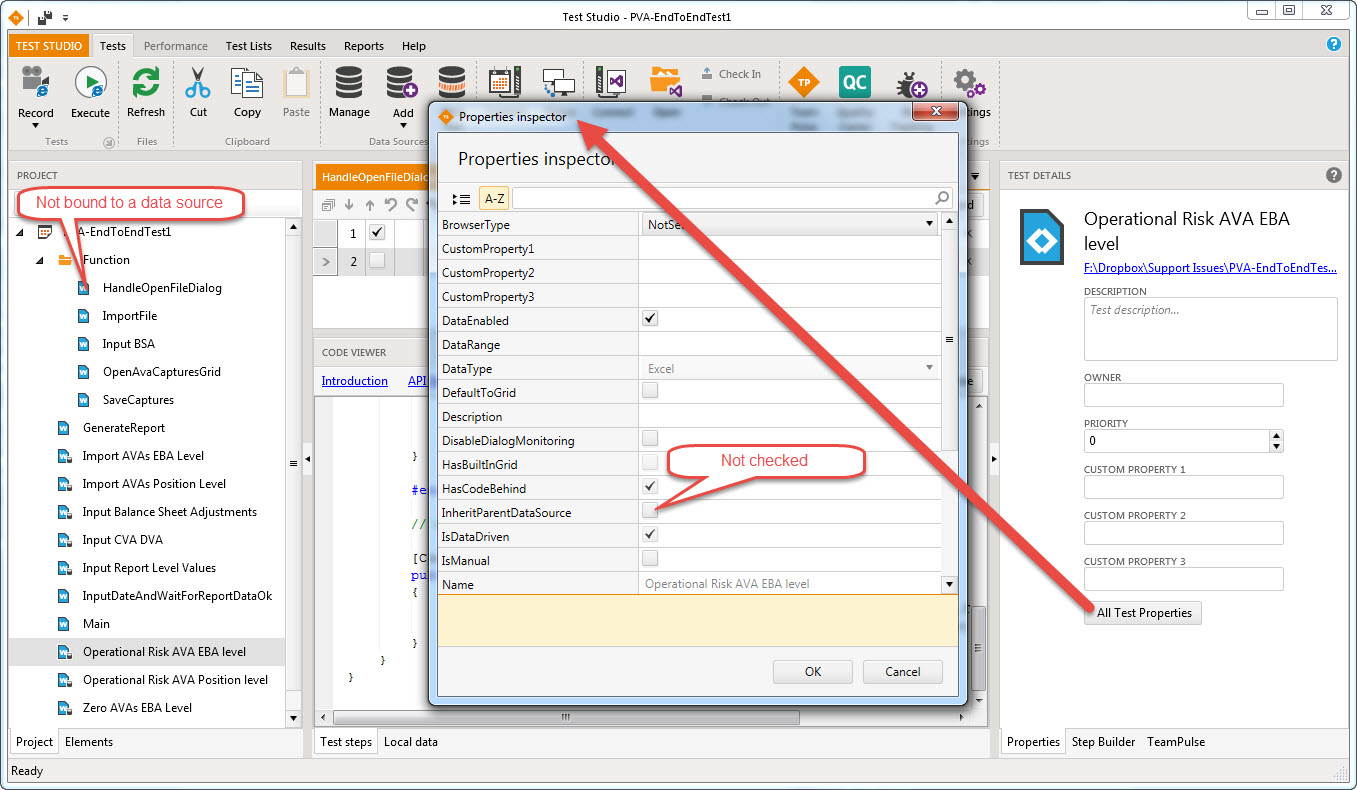Tick the IsManual checkbox

pyautogui.click(x=650, y=559)
